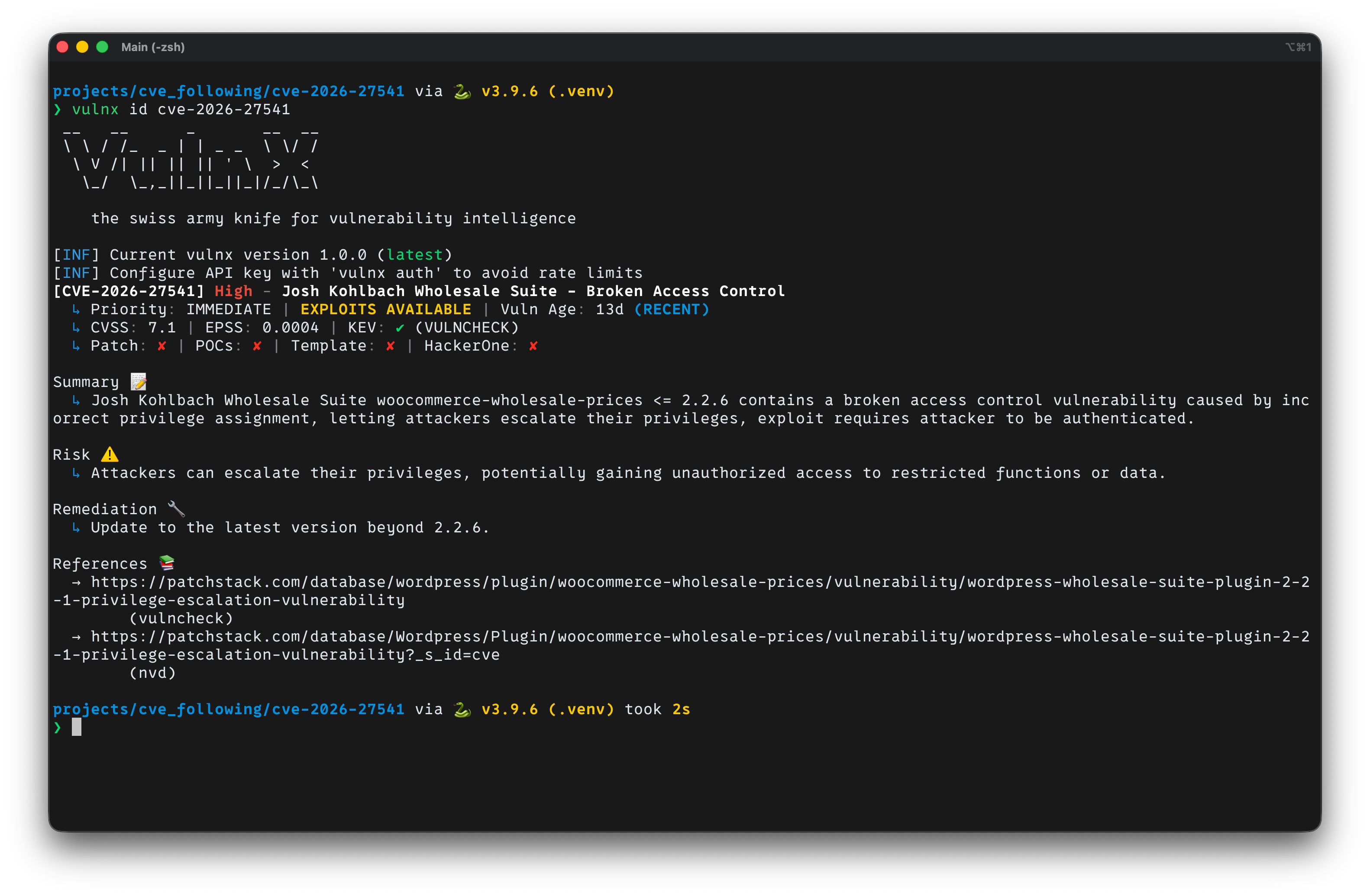Click the yellow minimize window button

click(x=82, y=47)
